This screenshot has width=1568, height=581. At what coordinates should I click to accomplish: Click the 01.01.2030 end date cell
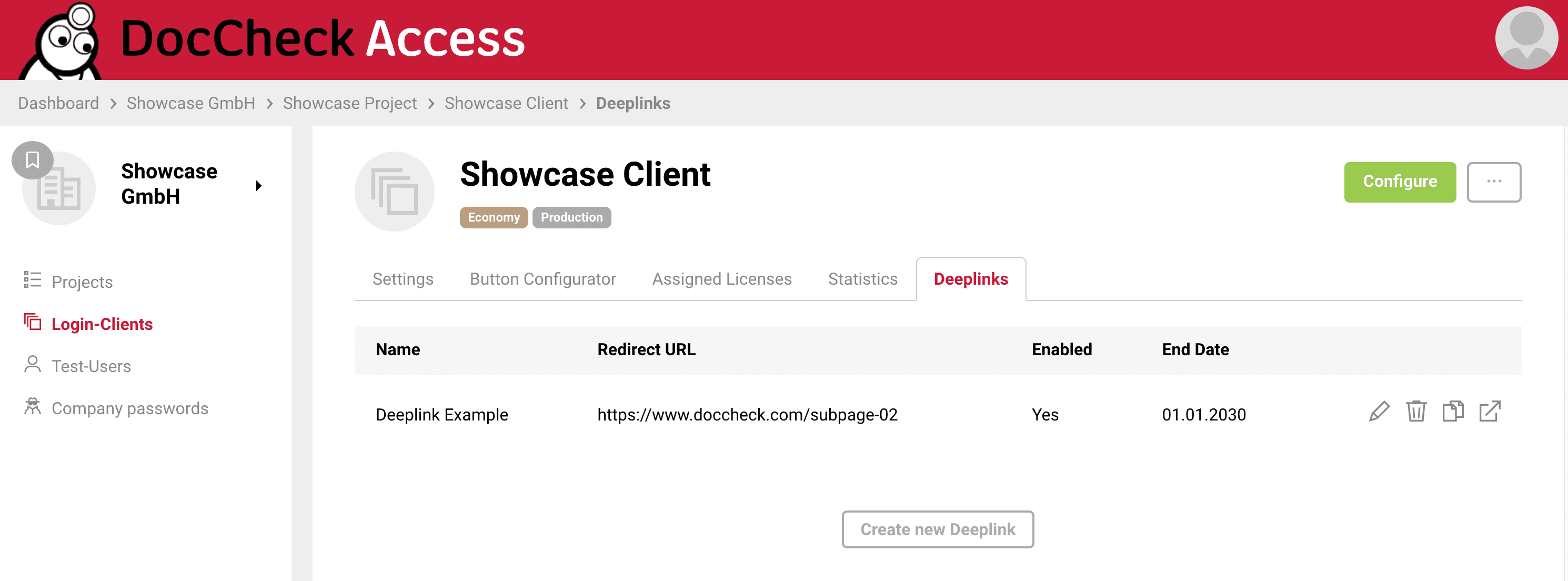1203,415
